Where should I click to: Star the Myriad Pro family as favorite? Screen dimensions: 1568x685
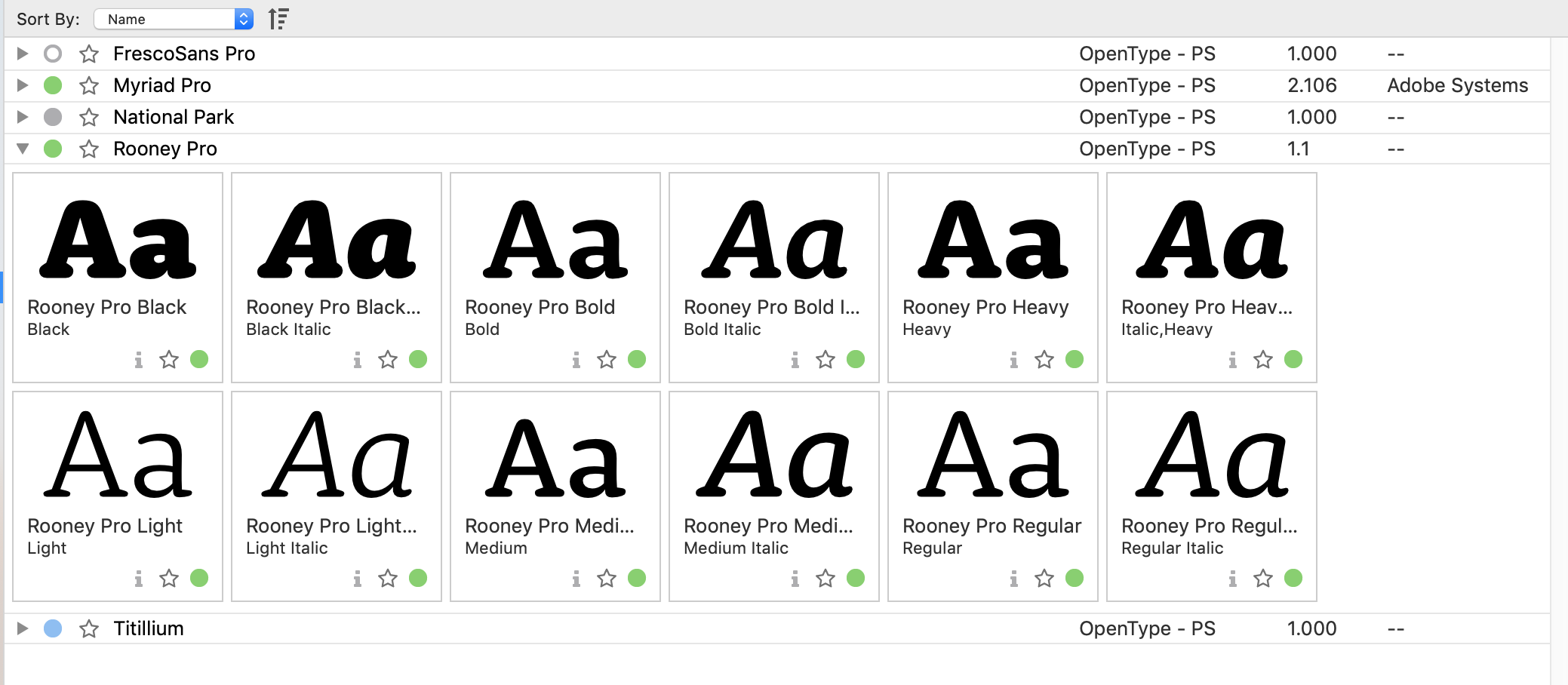[x=90, y=85]
